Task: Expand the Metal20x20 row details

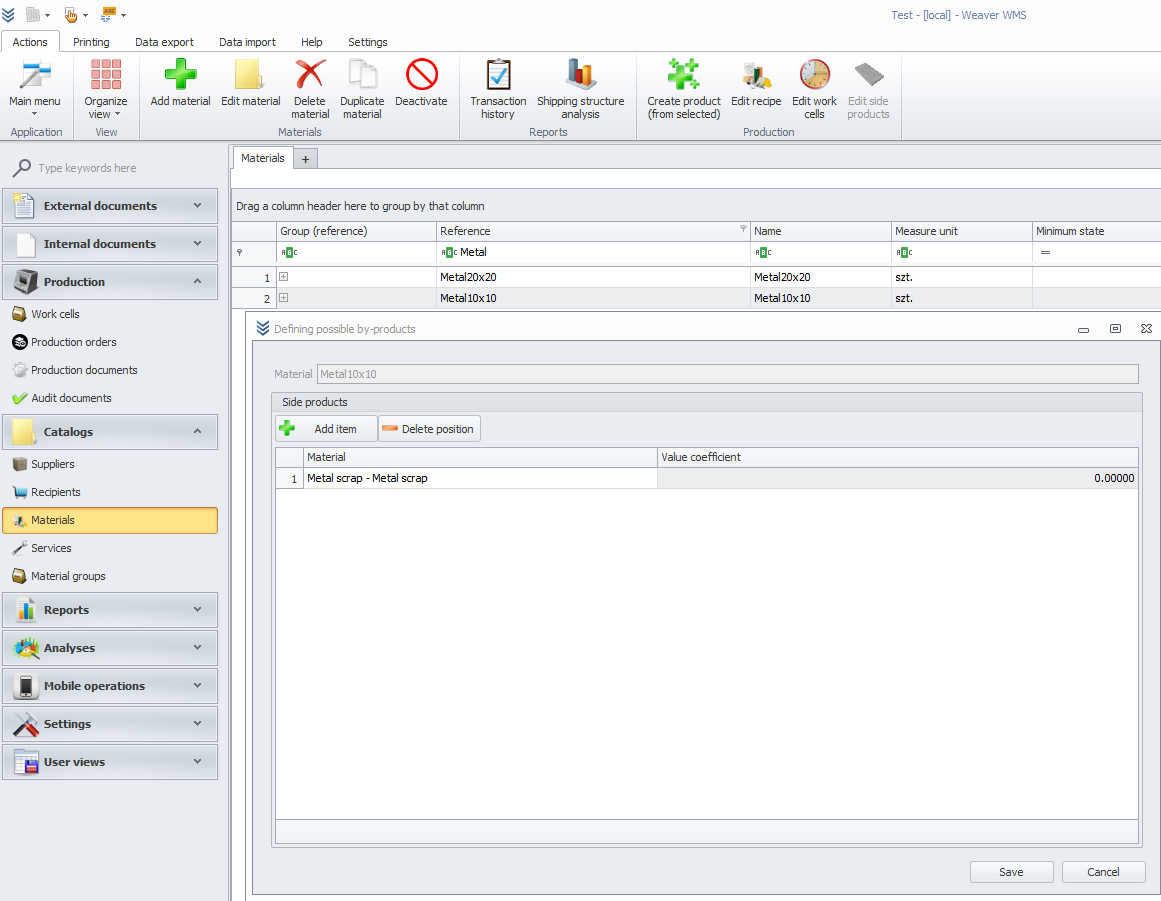Action: 284,277
